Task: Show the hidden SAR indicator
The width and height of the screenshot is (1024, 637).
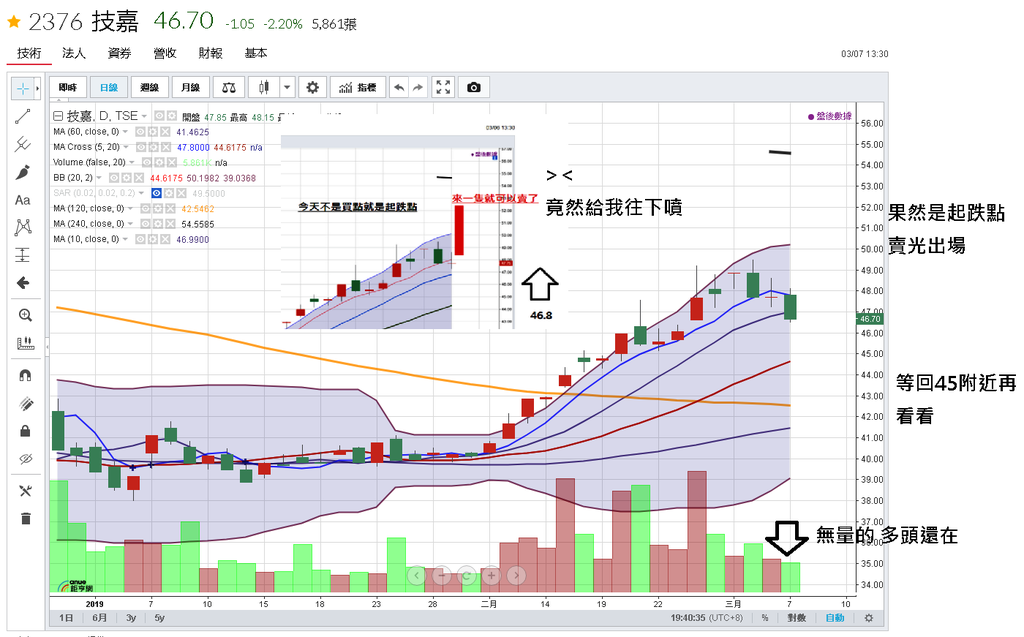Action: [x=156, y=193]
